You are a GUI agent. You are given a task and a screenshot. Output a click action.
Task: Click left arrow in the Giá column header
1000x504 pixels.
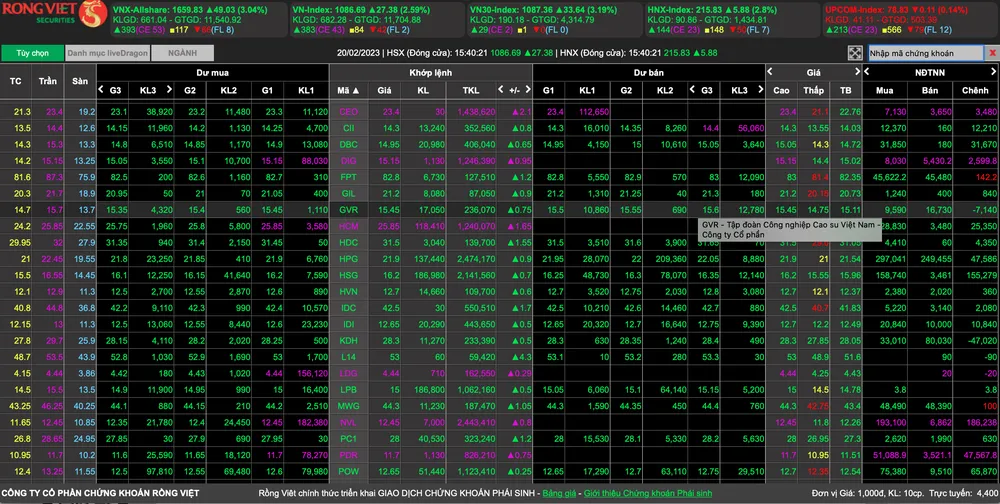[x=771, y=72]
